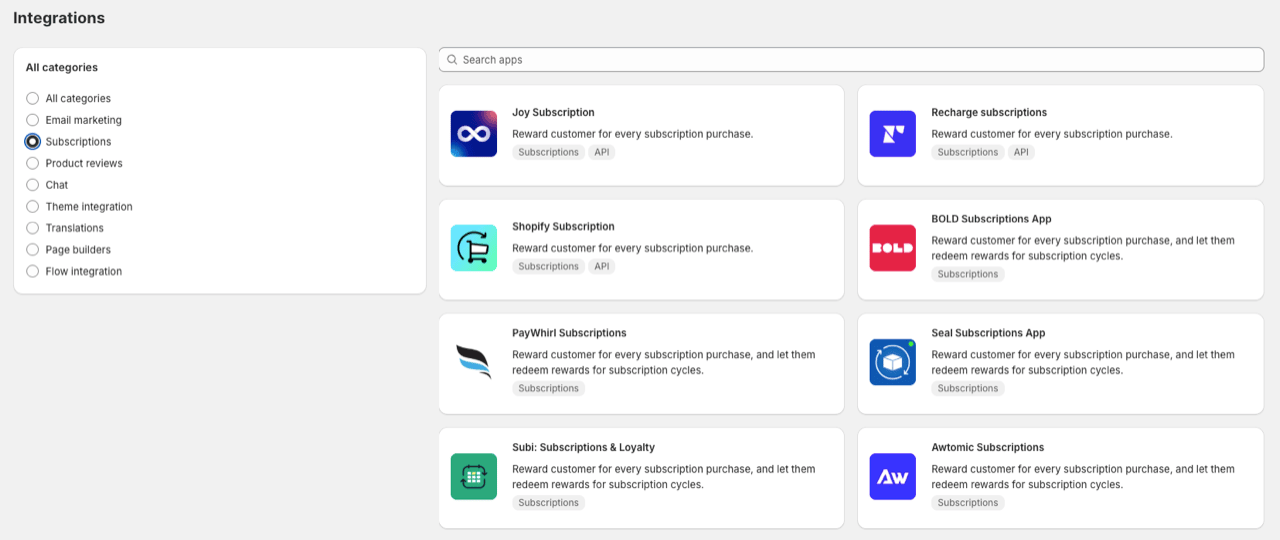The height and width of the screenshot is (540, 1280).
Task: Open the BOLD Subscriptions red logo
Action: coord(893,248)
